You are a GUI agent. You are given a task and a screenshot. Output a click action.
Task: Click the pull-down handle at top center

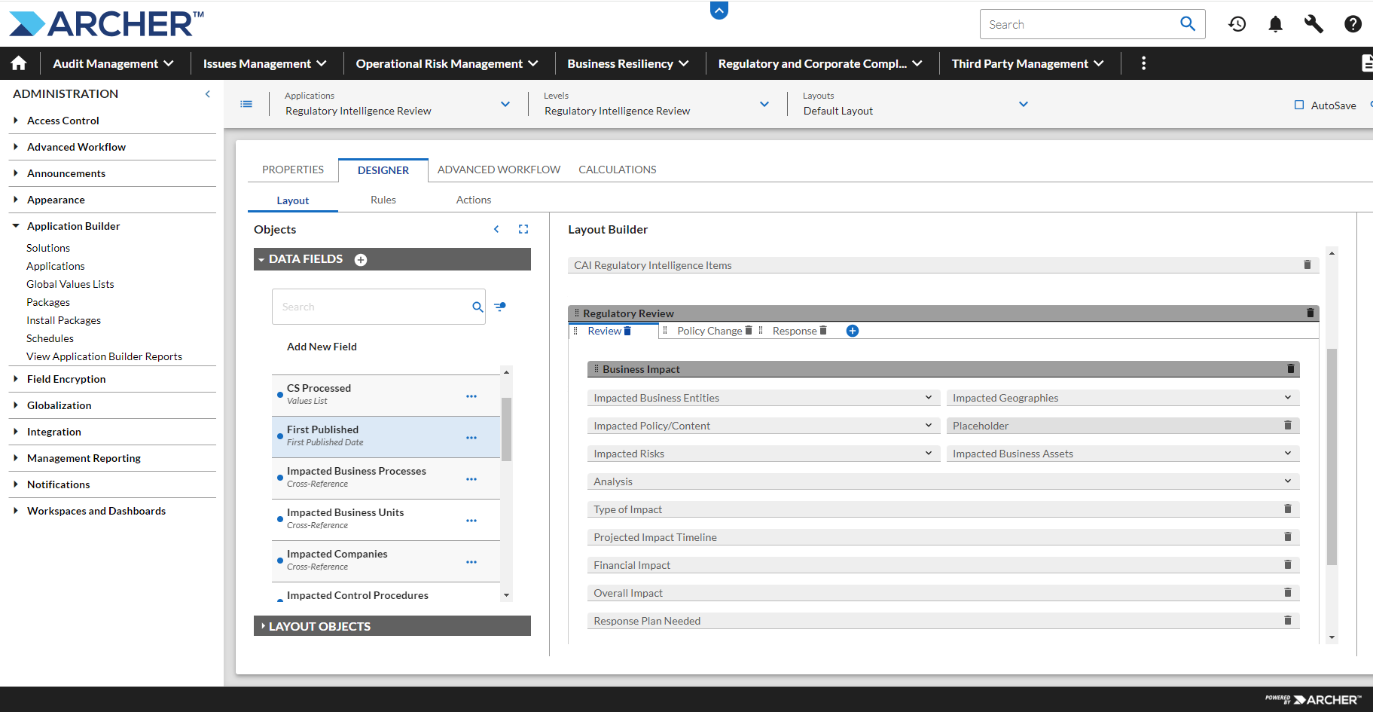point(719,10)
